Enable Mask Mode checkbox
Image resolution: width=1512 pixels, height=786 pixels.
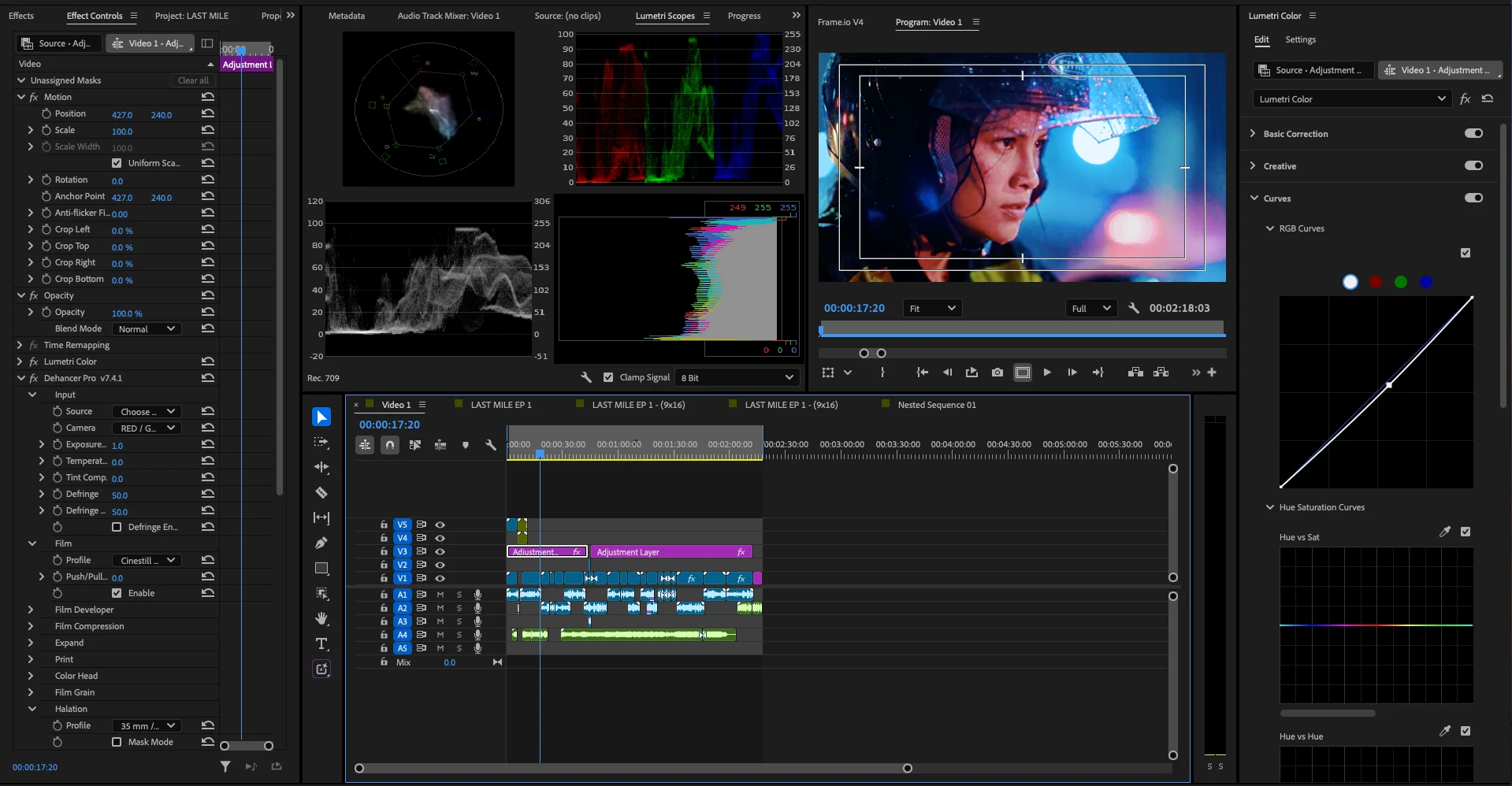[117, 742]
